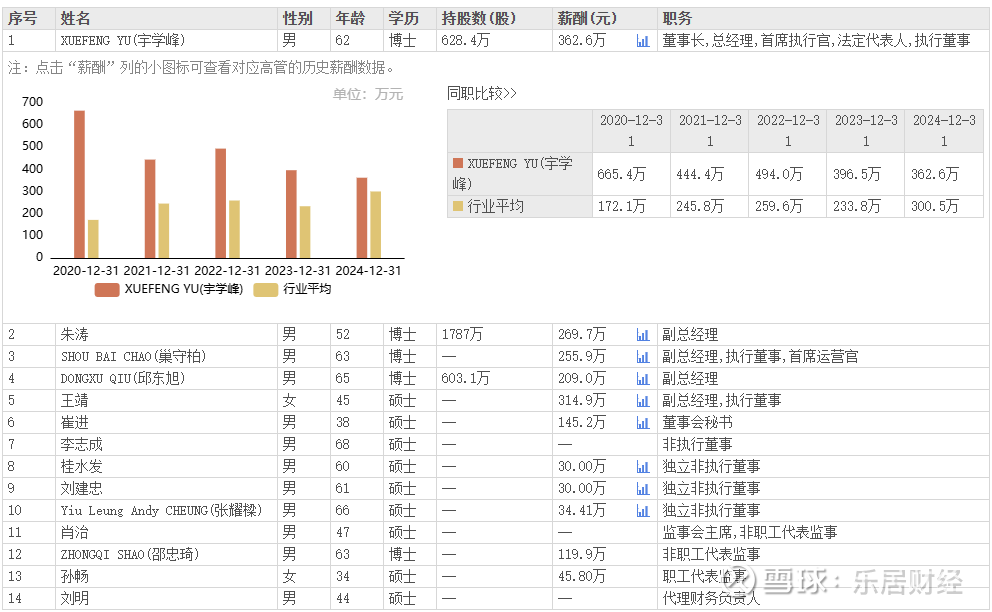Select name 朱涛 in the table
The width and height of the screenshot is (992, 612).
point(75,335)
